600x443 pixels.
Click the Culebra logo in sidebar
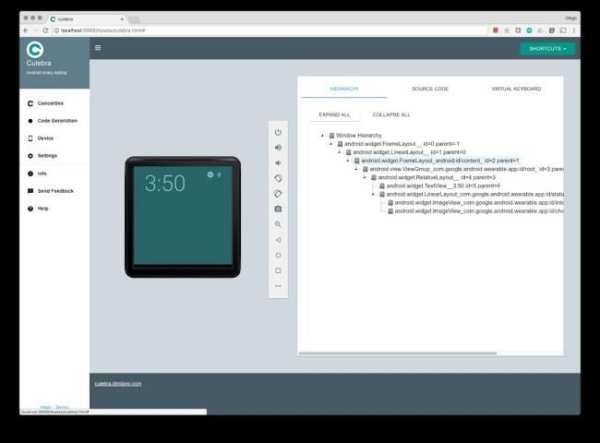point(35,50)
